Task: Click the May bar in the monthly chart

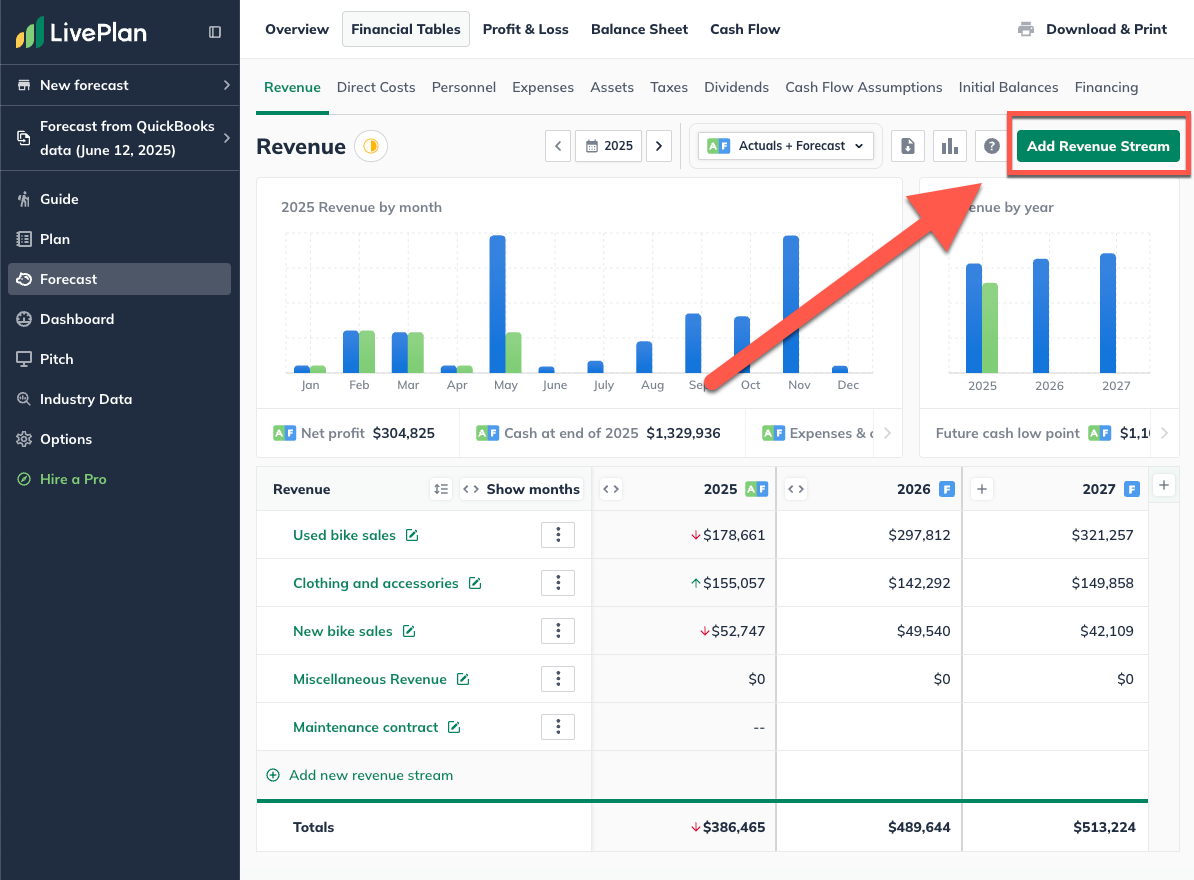Action: pos(497,304)
